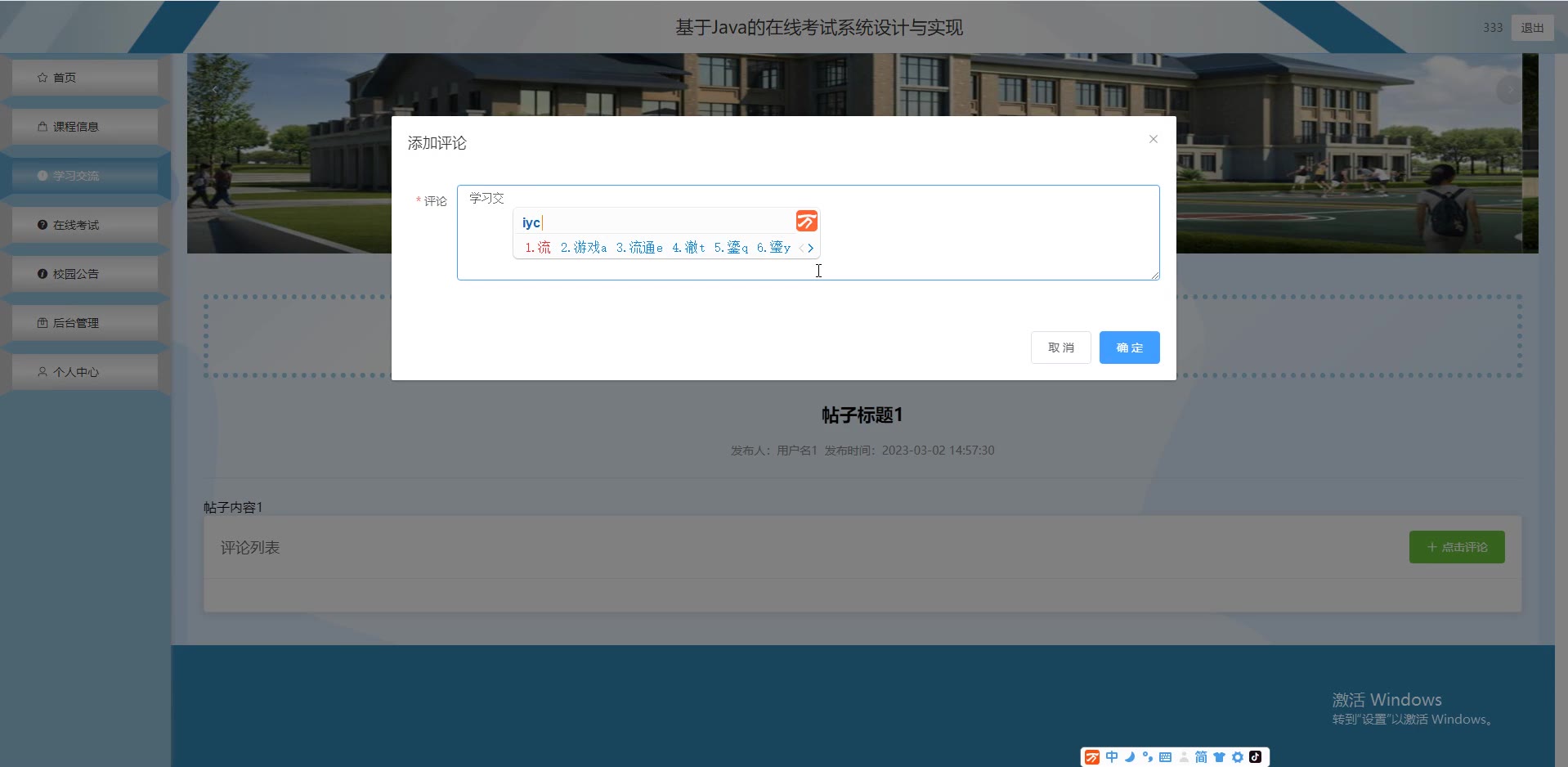Click the star icon beside 首页
1568x767 pixels.
click(43, 78)
